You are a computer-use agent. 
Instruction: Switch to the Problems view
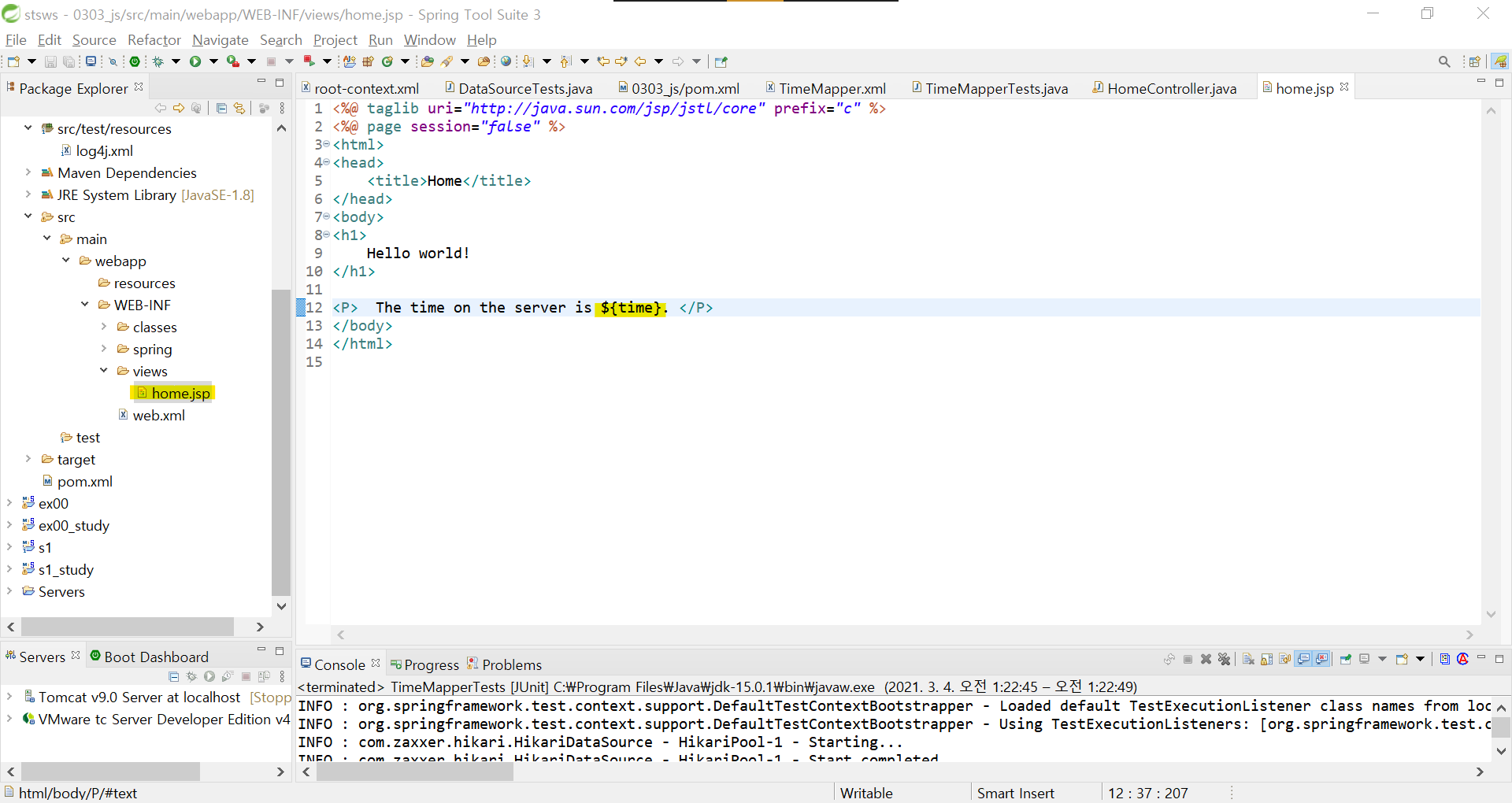pyautogui.click(x=510, y=664)
